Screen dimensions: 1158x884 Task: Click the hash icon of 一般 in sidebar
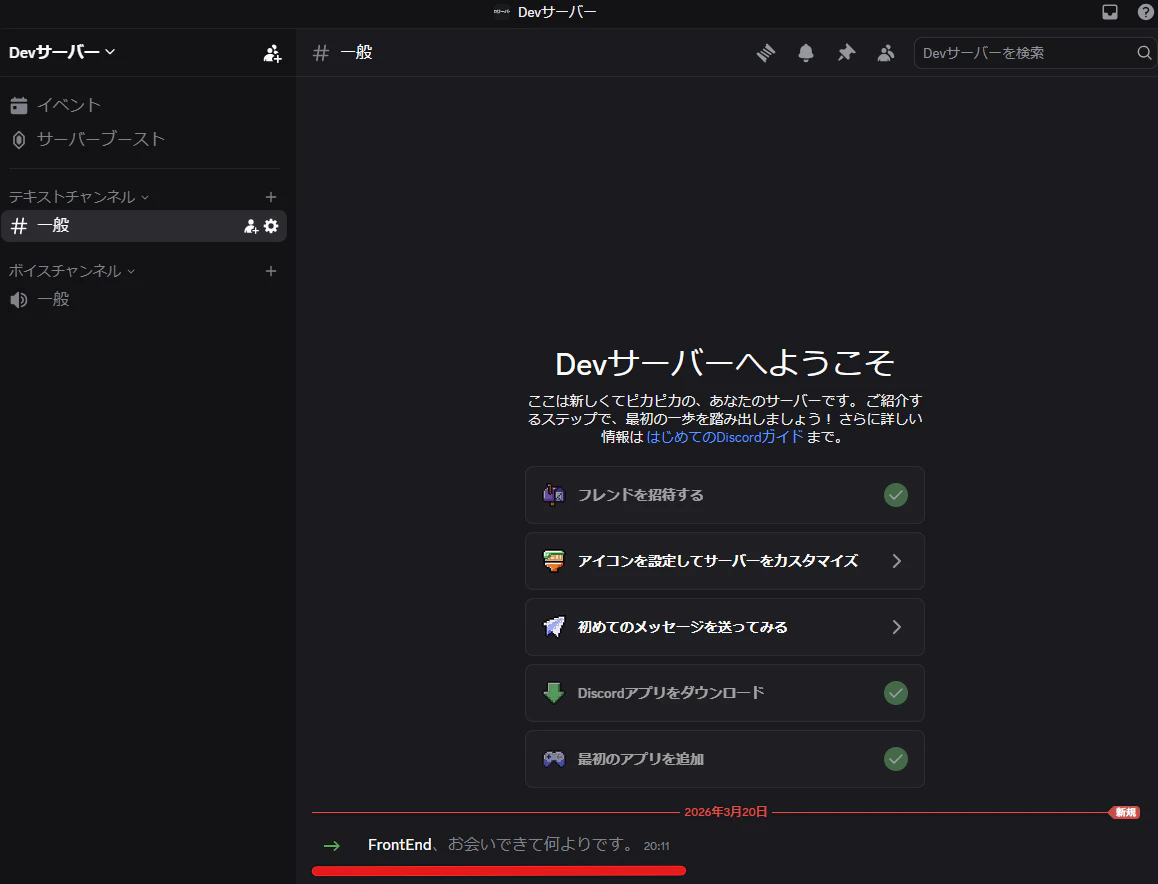tap(19, 226)
